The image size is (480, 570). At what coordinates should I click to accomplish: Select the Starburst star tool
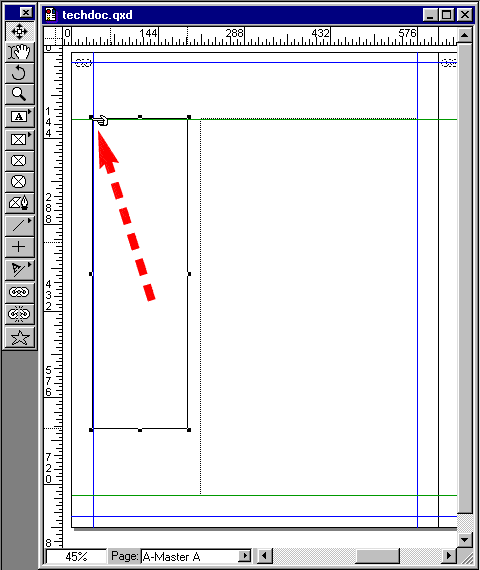(x=20, y=338)
